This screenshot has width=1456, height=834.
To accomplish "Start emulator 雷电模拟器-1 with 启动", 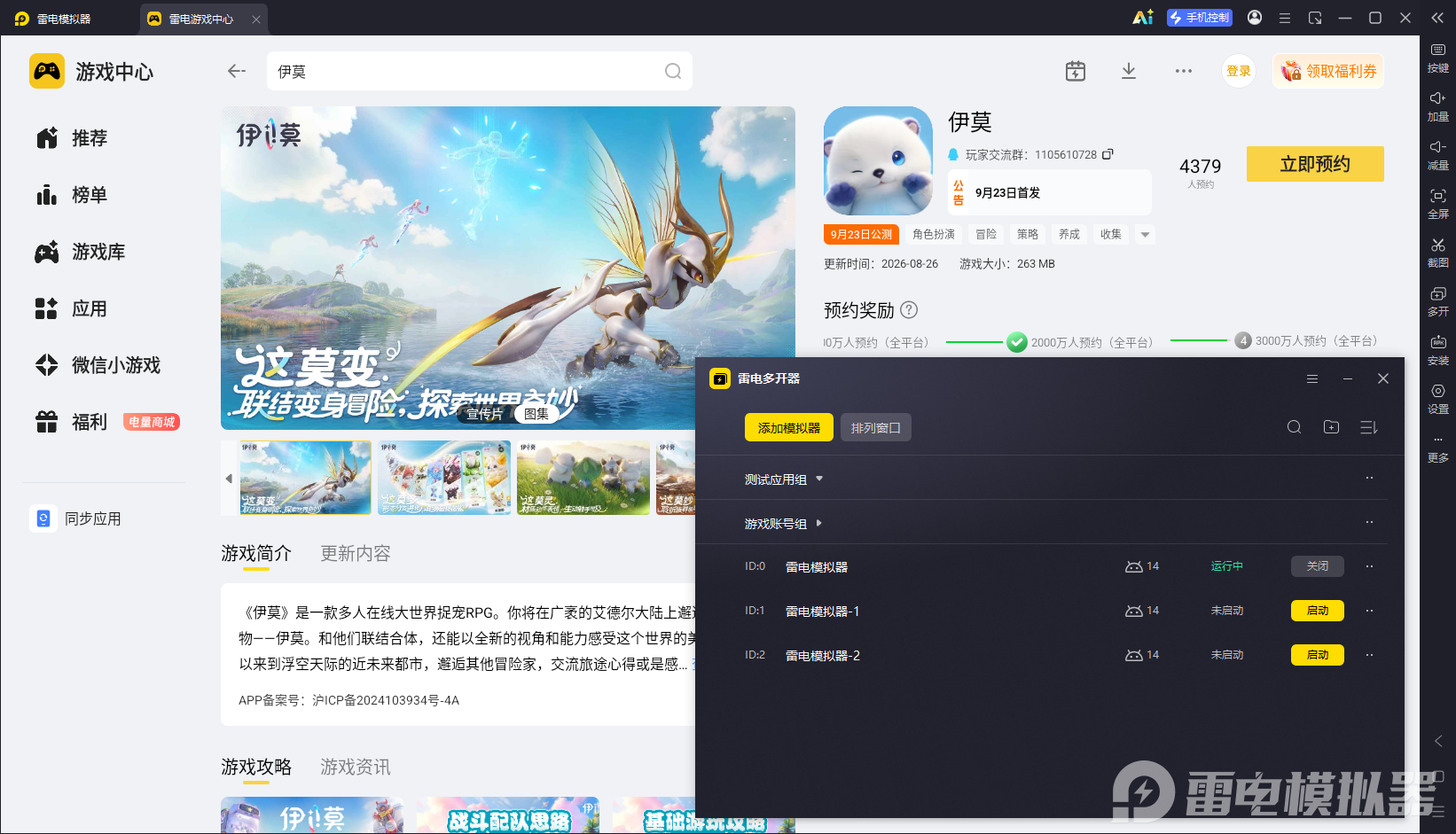I will click(1318, 611).
